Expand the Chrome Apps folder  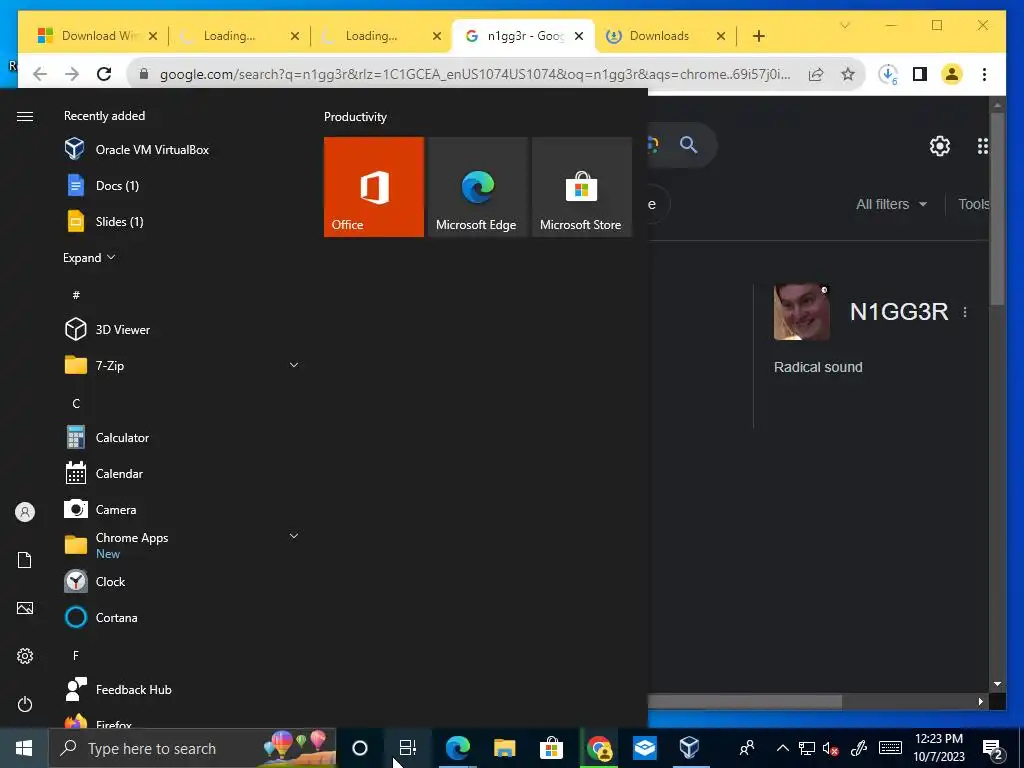tap(294, 536)
